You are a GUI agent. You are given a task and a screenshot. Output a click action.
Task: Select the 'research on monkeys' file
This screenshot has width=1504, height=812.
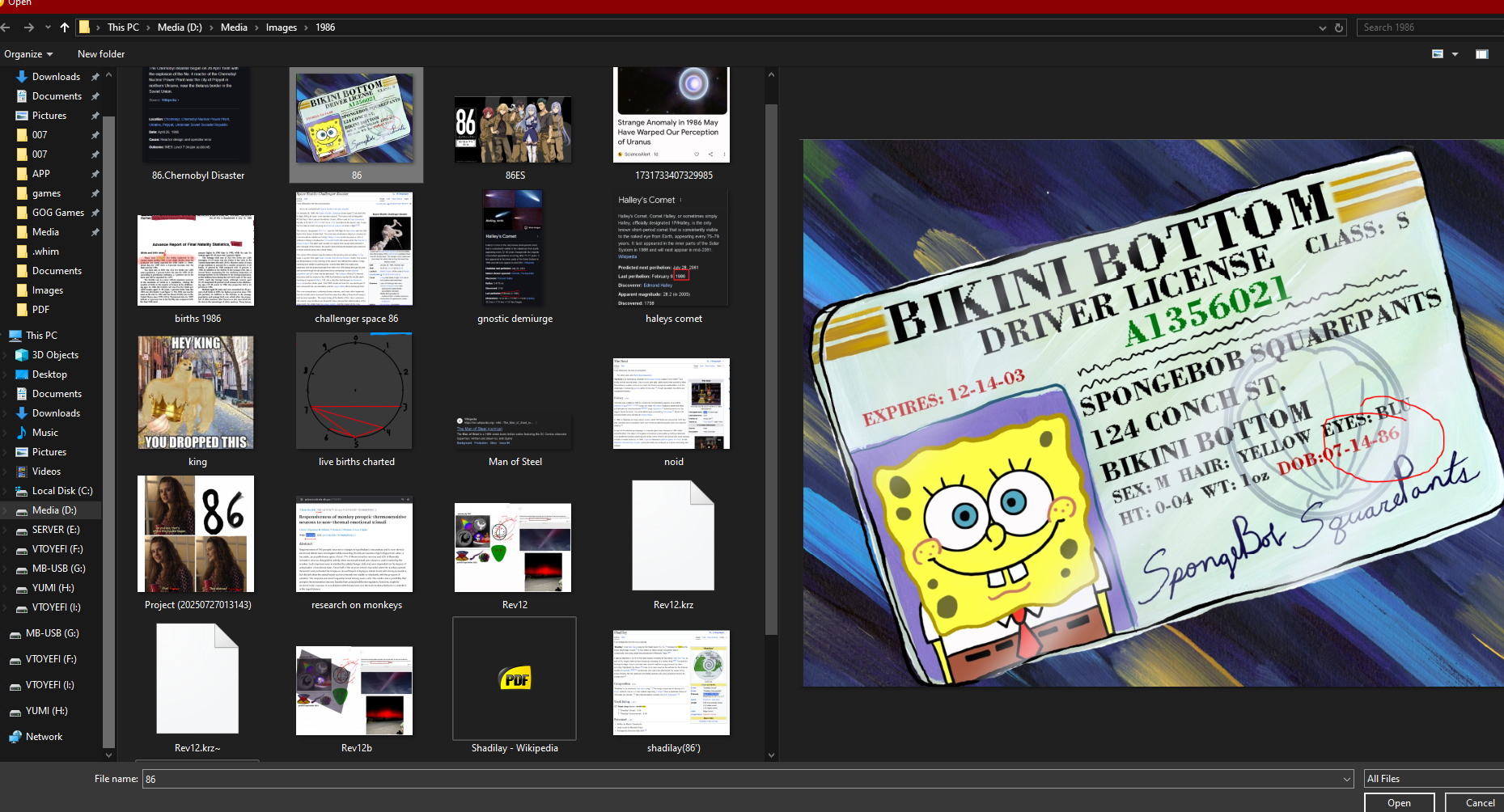tap(357, 553)
